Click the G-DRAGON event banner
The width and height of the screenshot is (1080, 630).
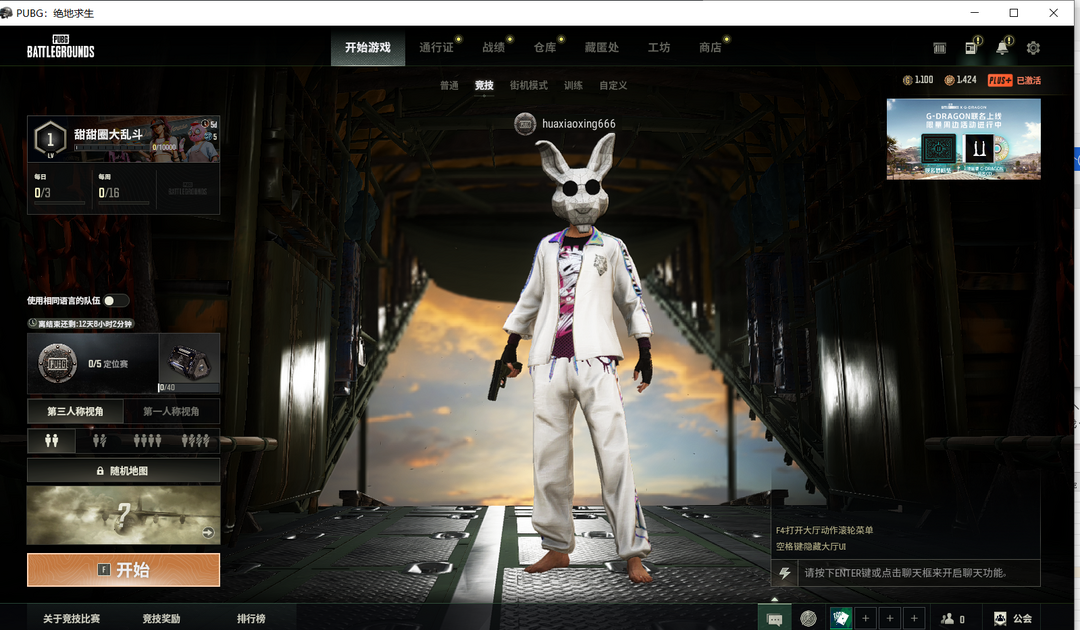(x=963, y=139)
